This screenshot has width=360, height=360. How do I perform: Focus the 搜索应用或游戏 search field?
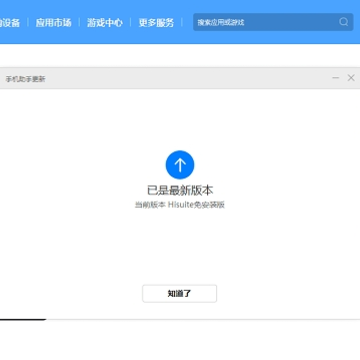(273, 22)
